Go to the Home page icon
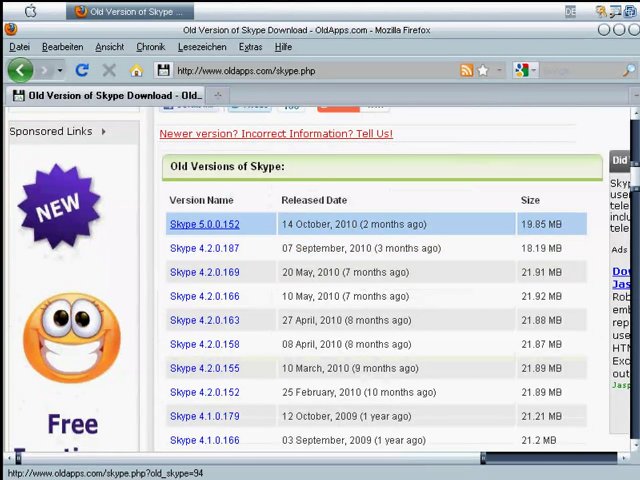This screenshot has width=640, height=480. point(136,70)
